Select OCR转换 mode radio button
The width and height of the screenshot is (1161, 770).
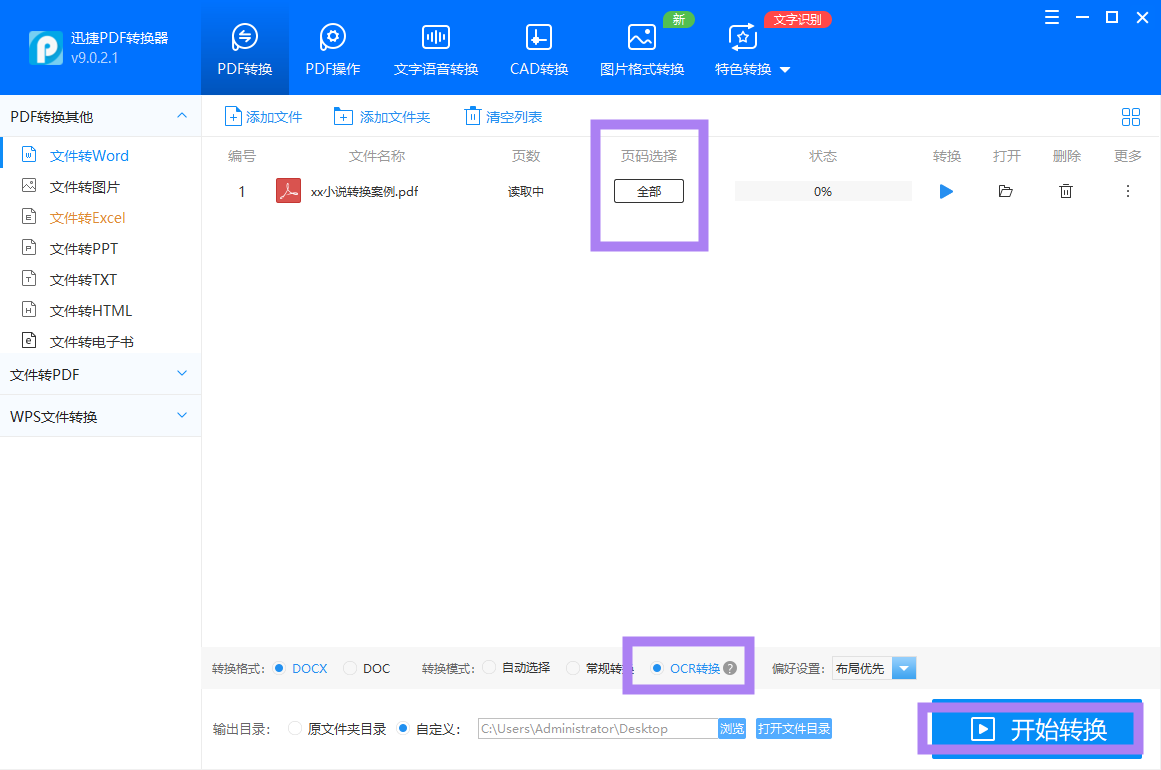(x=657, y=668)
